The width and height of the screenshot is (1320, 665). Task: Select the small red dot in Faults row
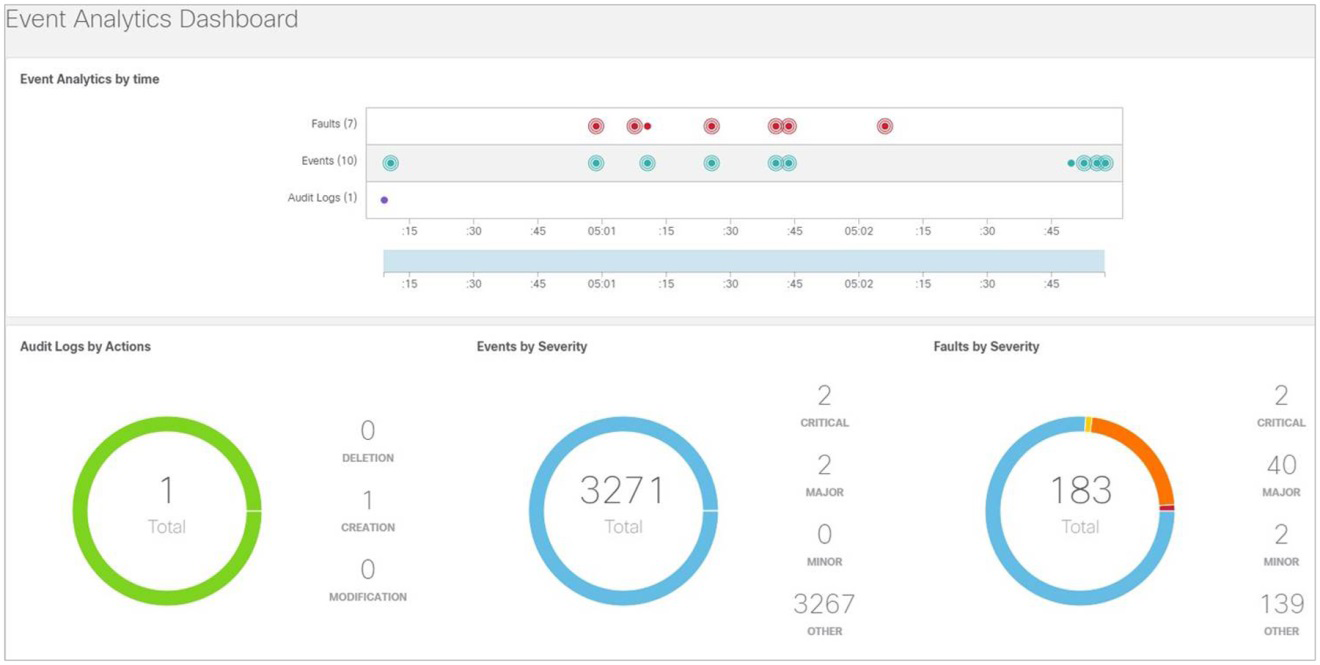point(648,126)
